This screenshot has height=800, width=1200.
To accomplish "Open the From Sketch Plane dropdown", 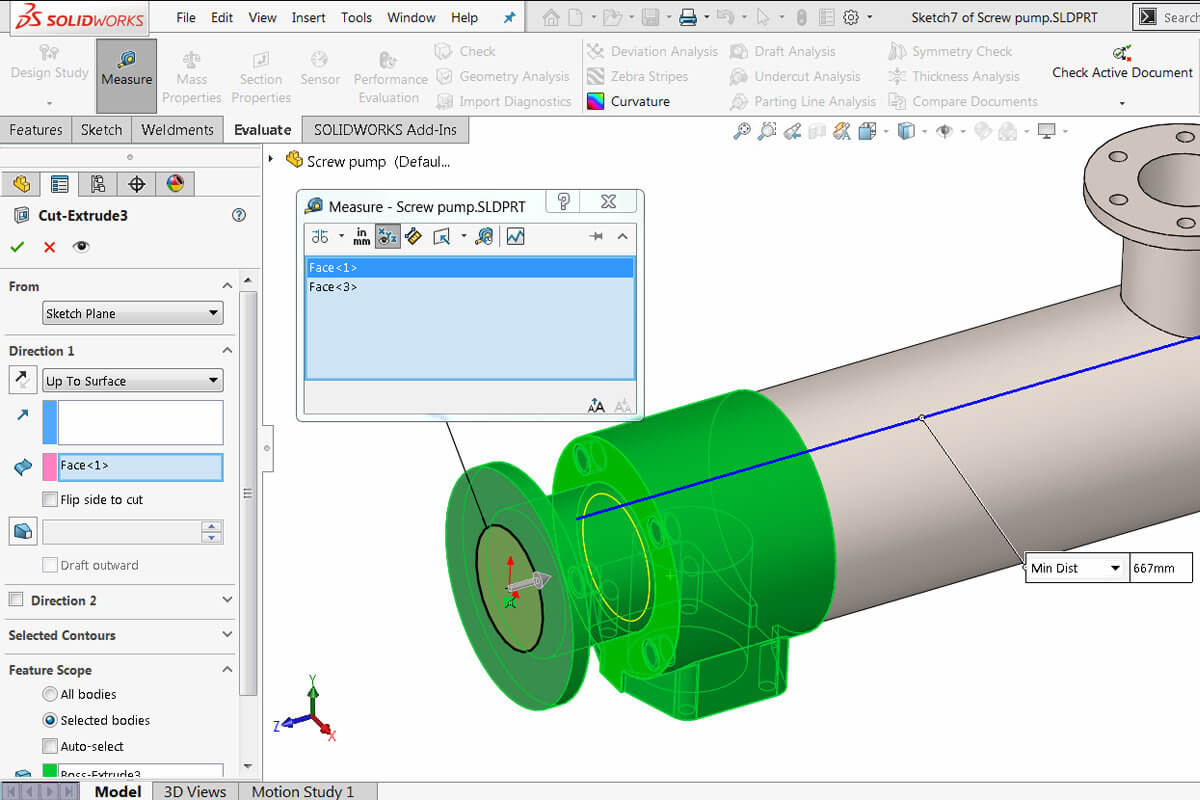I will coord(133,313).
